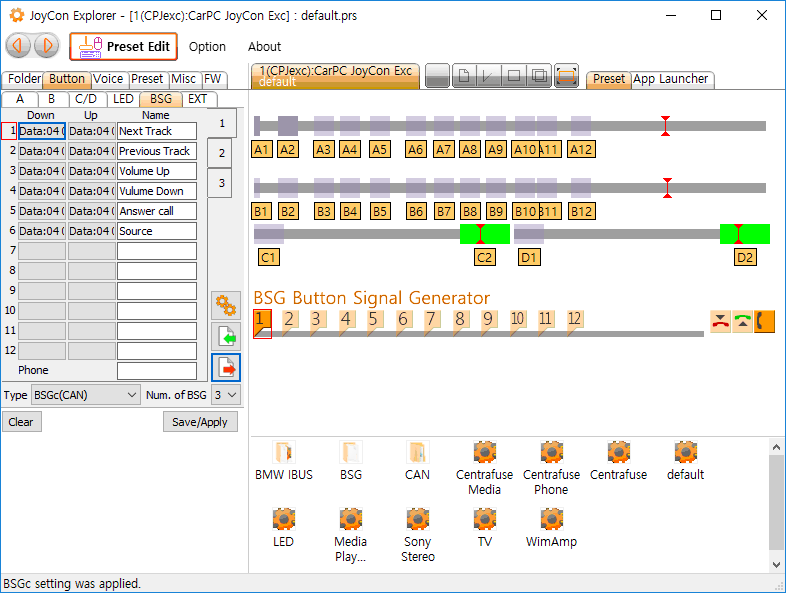This screenshot has height=593, width=786.
Task: Select the Centrafuse Media preset
Action: (x=485, y=468)
